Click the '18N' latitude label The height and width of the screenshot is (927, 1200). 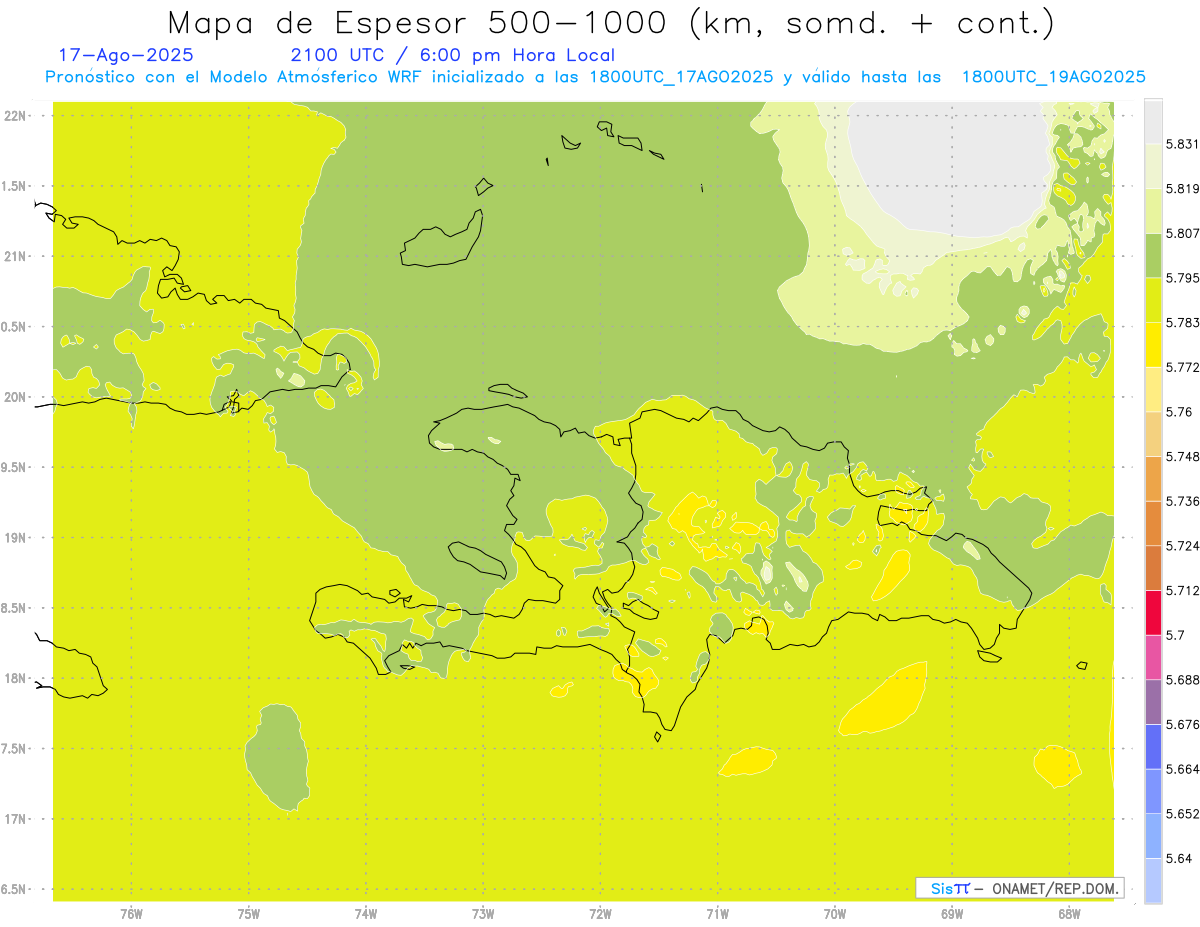(16, 678)
